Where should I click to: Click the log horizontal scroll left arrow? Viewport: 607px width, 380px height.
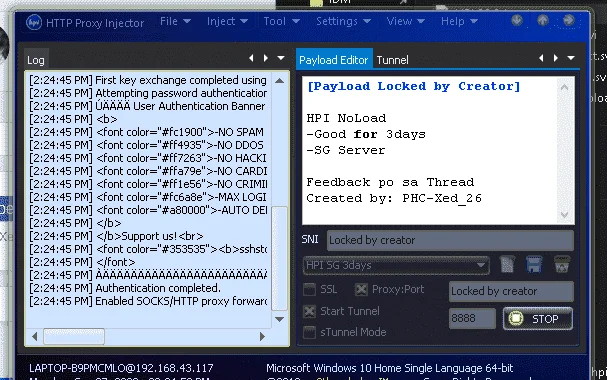34,336
